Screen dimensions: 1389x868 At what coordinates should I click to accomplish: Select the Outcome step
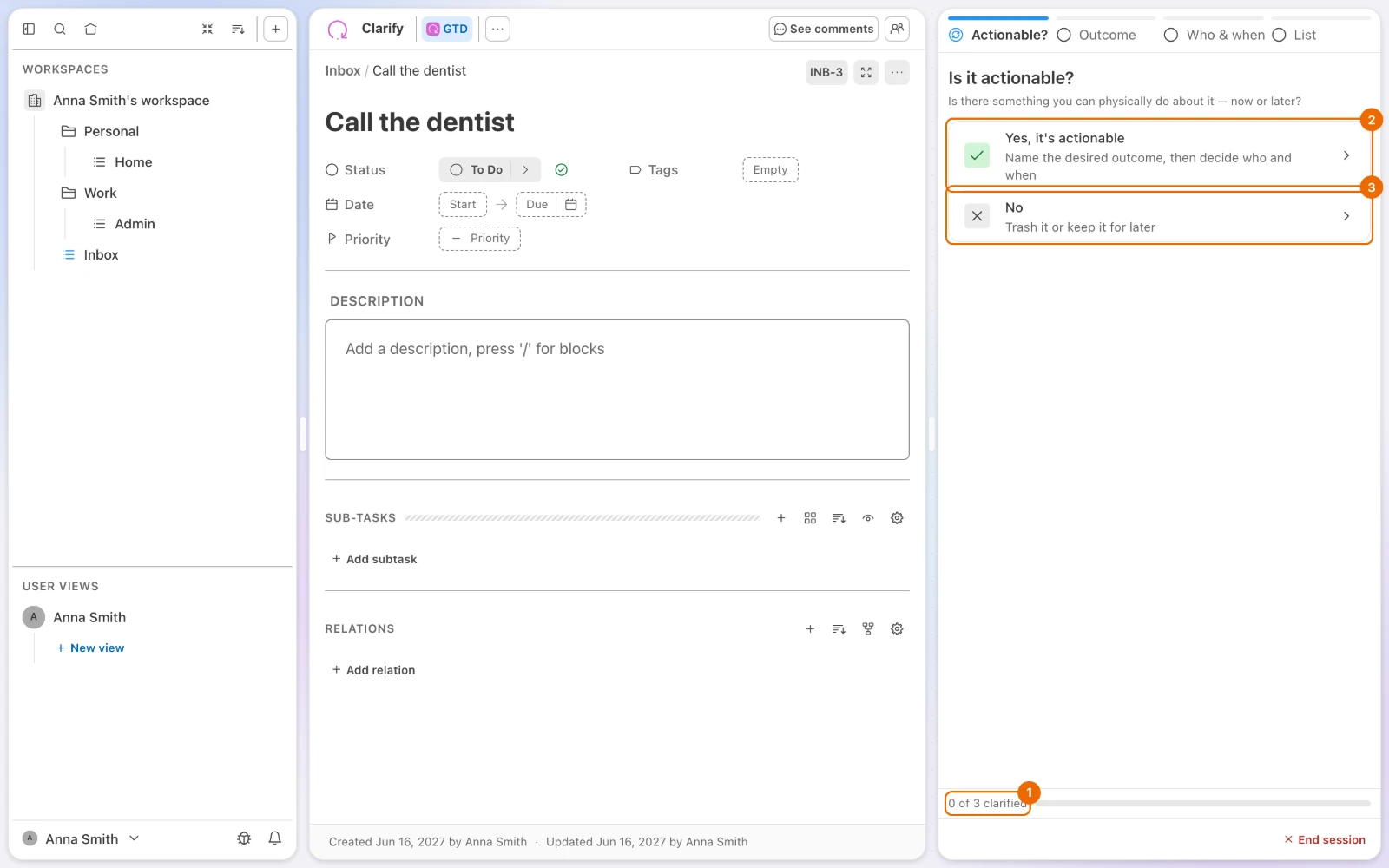(x=1096, y=35)
